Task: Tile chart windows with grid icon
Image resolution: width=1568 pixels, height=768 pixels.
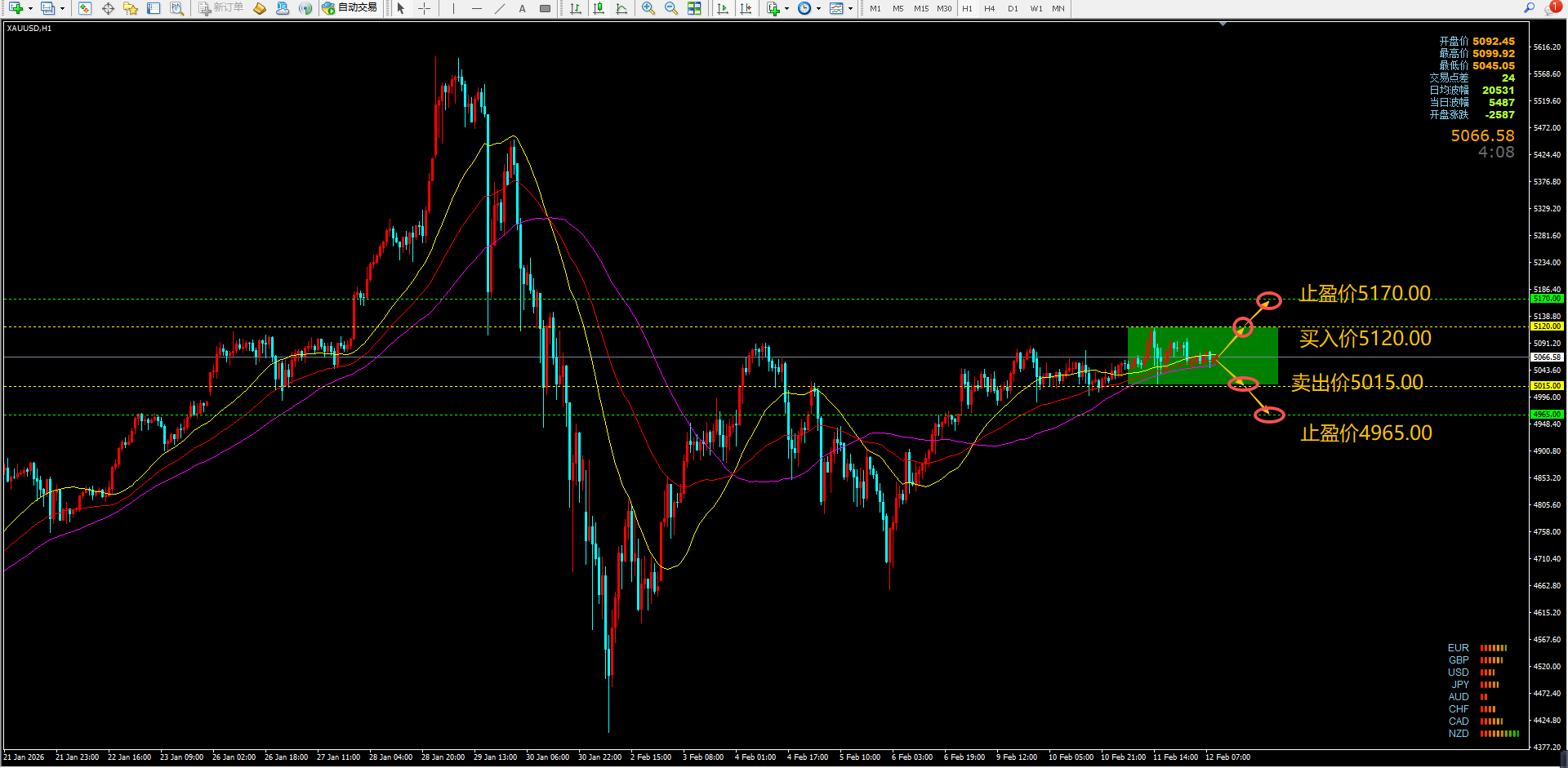Action: pyautogui.click(x=694, y=9)
